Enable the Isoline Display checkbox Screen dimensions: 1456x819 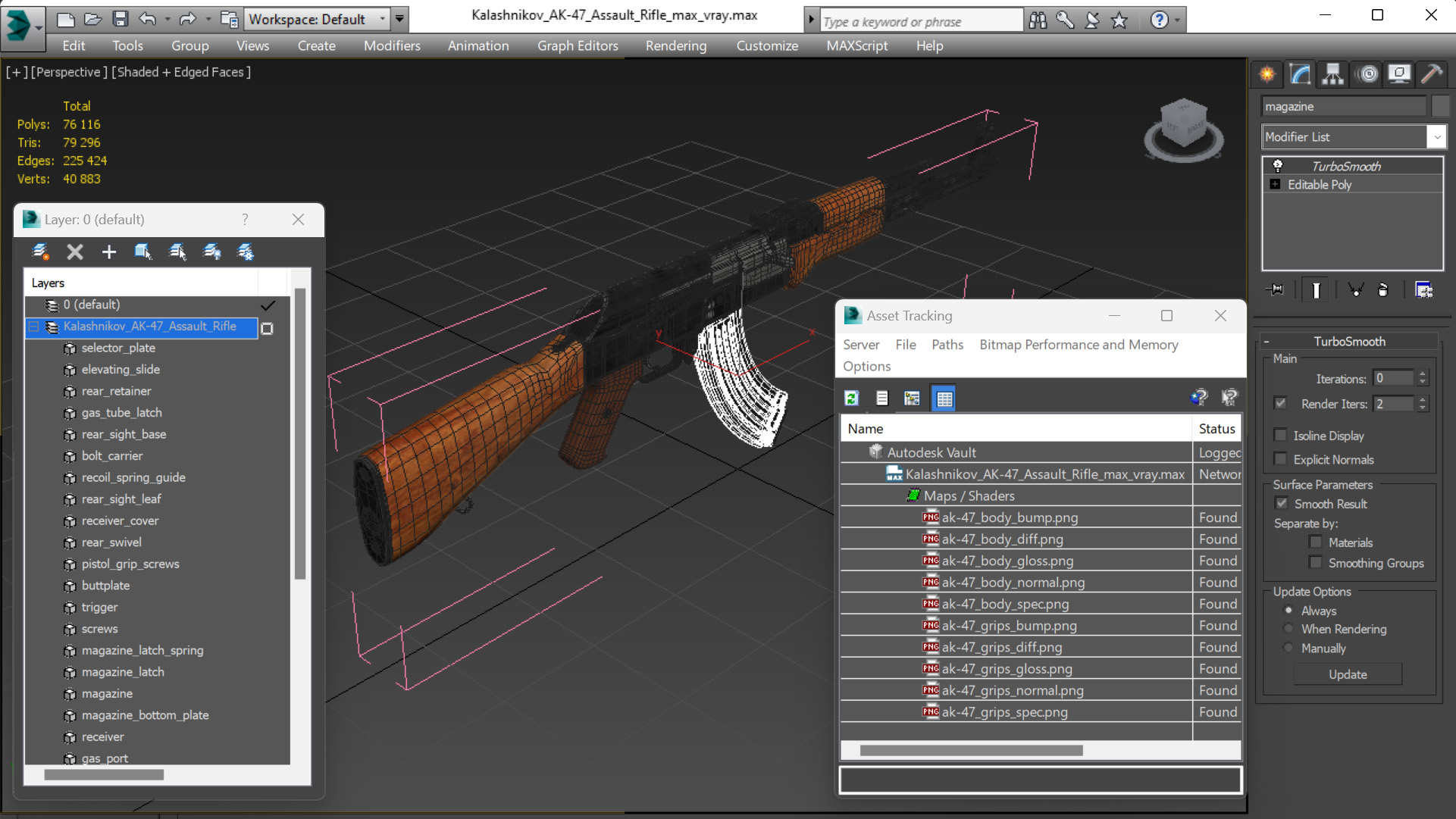point(1281,436)
